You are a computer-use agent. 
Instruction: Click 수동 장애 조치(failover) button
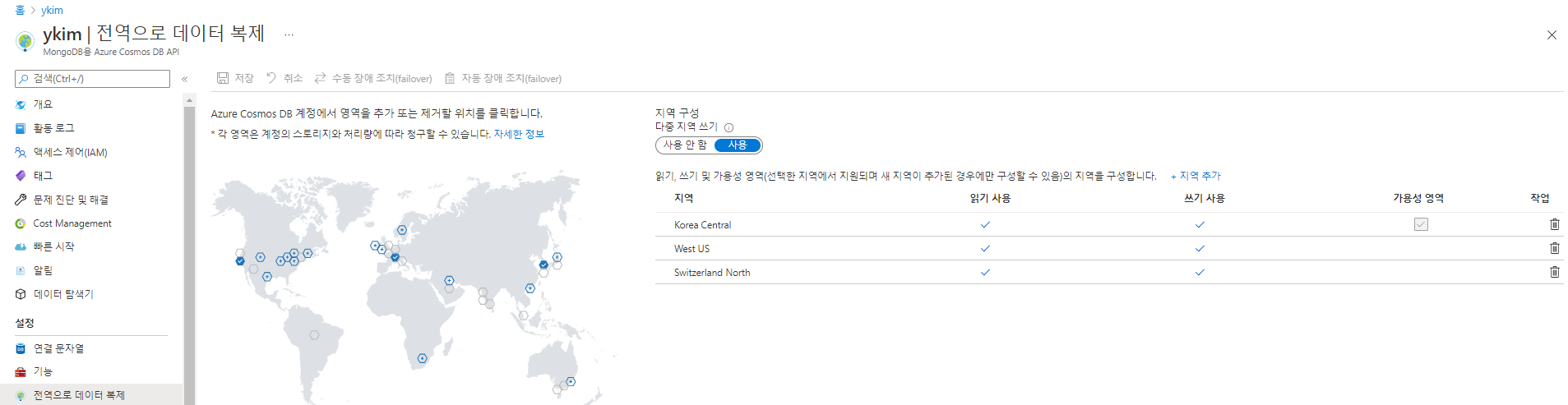point(373,78)
